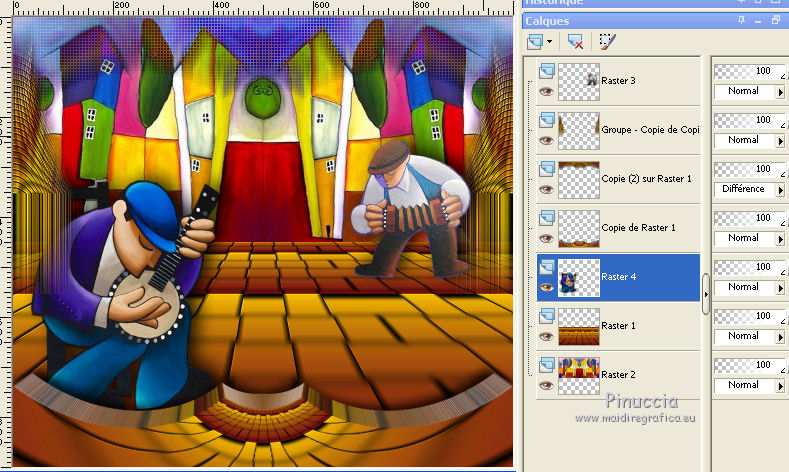Click the layers panel splitter arrow handle

point(705,294)
